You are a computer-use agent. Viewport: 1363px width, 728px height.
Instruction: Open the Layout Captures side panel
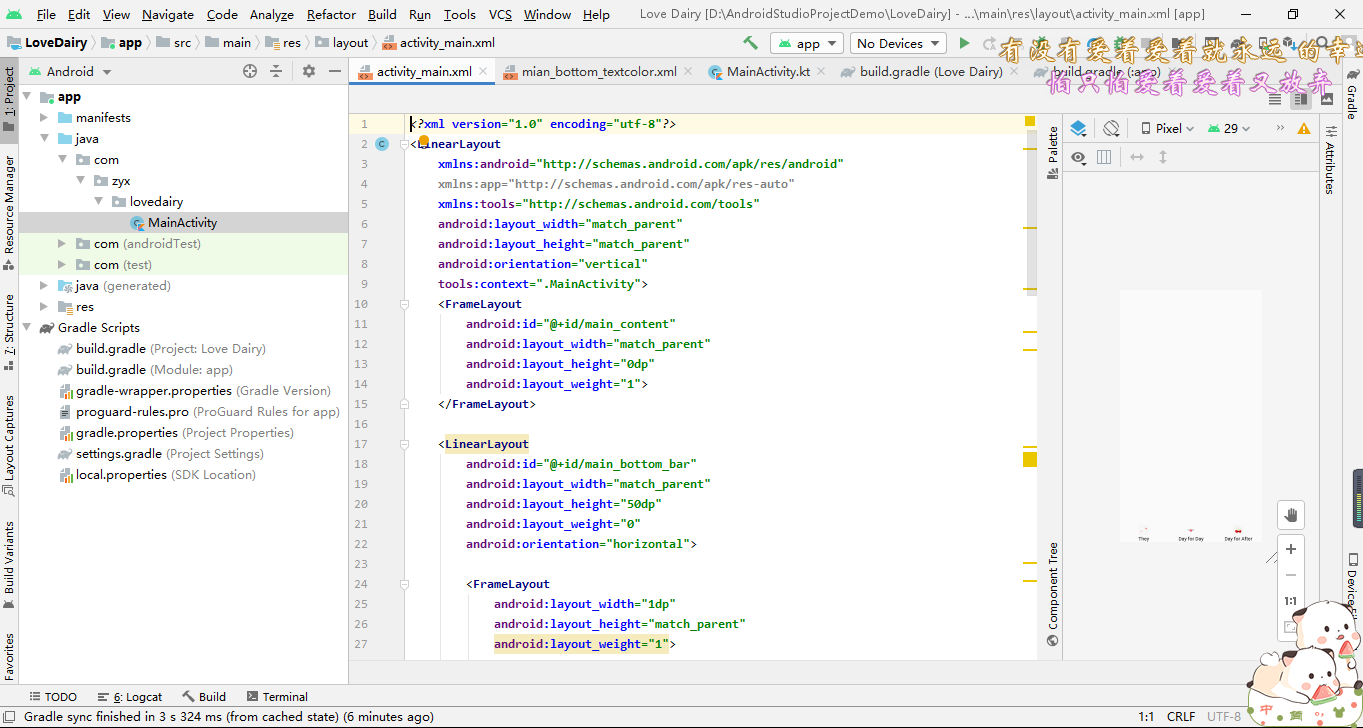[9, 446]
